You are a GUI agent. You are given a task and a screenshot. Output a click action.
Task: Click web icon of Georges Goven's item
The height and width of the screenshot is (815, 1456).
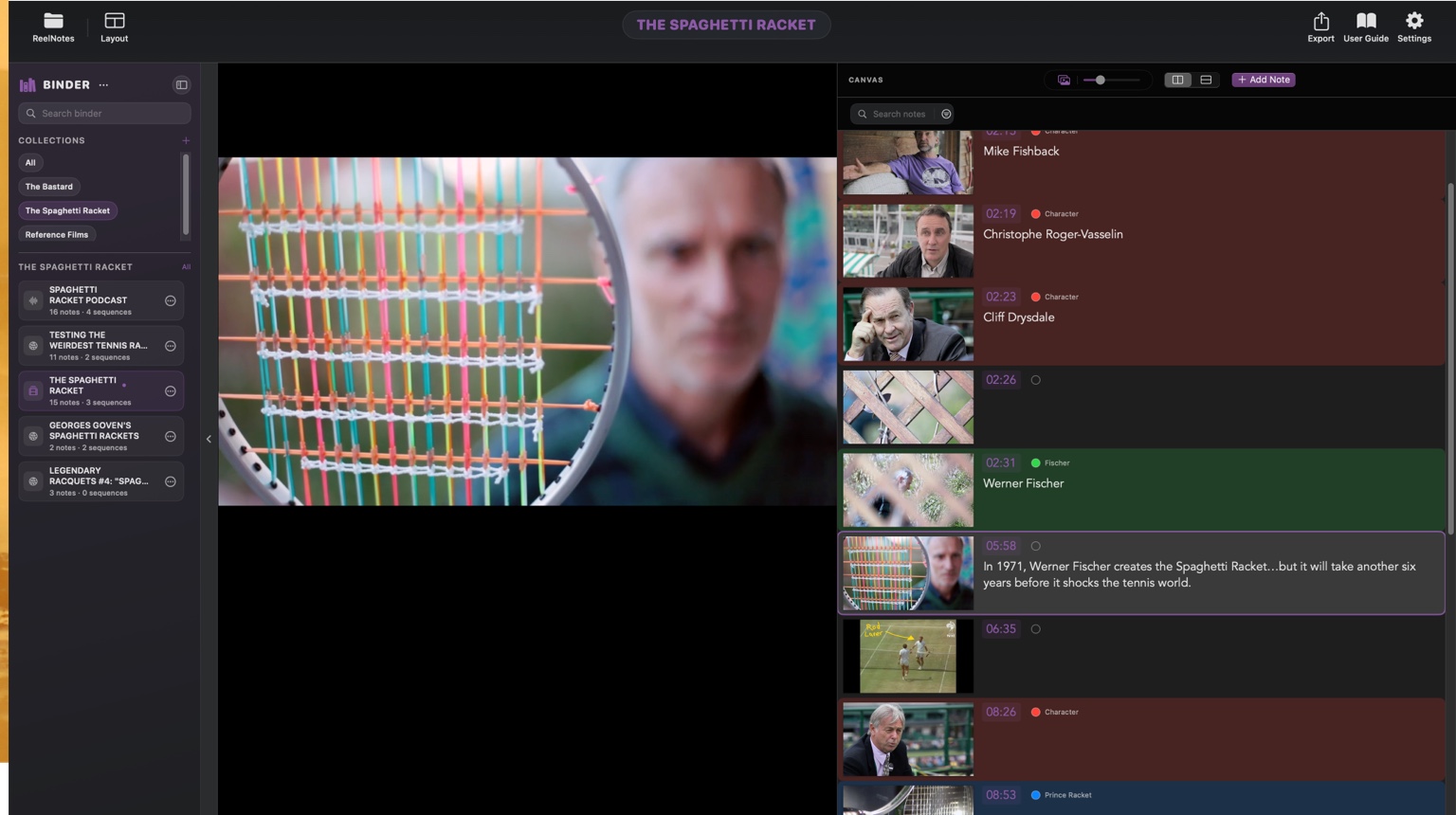pyautogui.click(x=33, y=436)
